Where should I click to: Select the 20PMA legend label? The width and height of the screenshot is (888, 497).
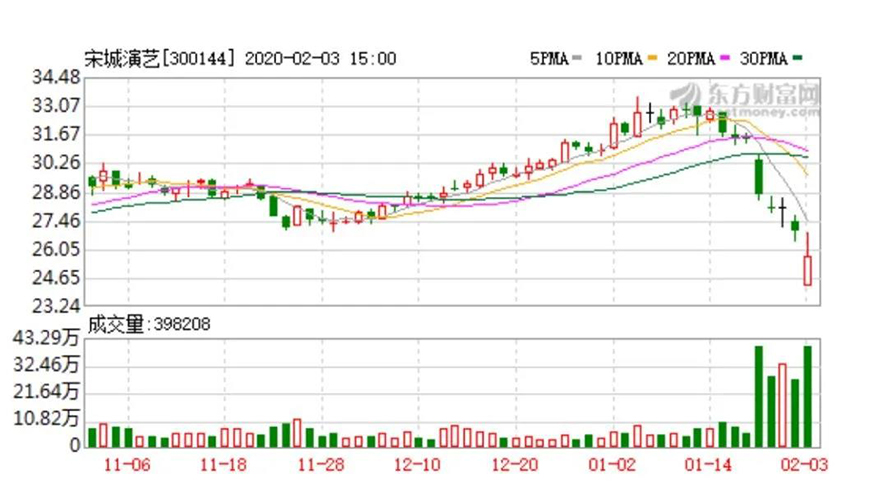tap(691, 58)
